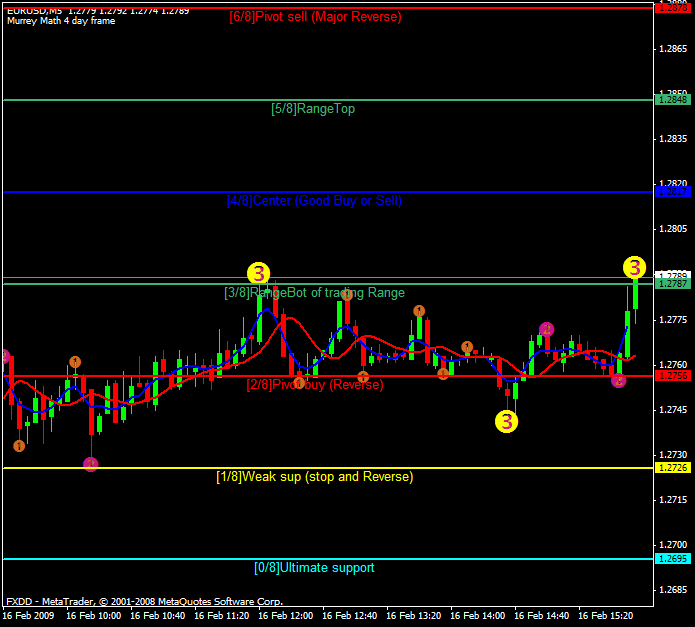Screen dimensions: 695x627
Task: Click the [1/8]Weak sup (stop and Reverse) label
Action: (315, 476)
